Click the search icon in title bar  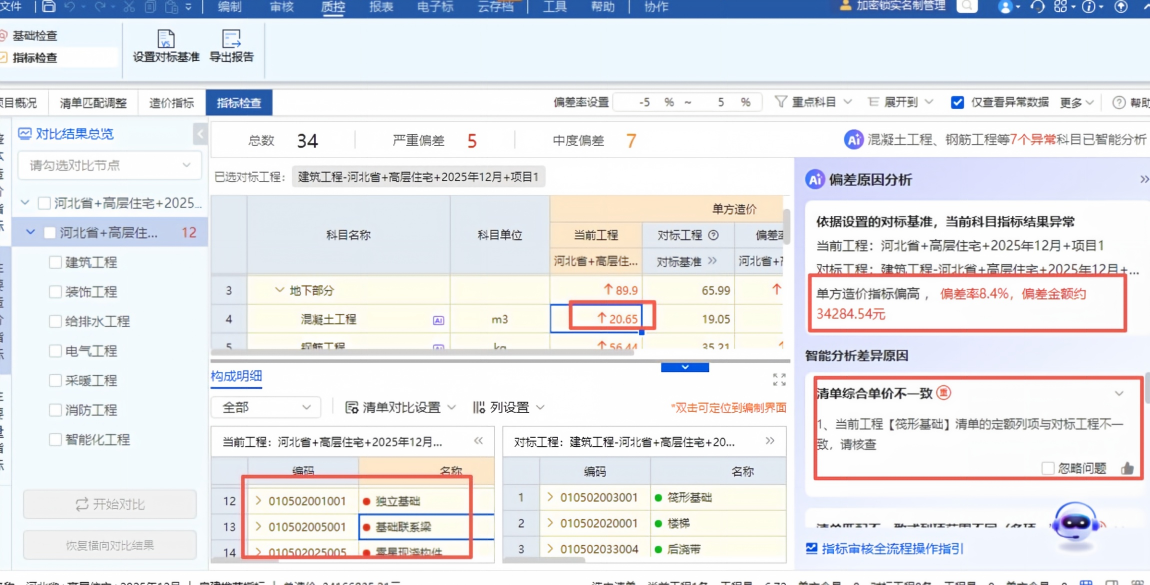pyautogui.click(x=967, y=6)
